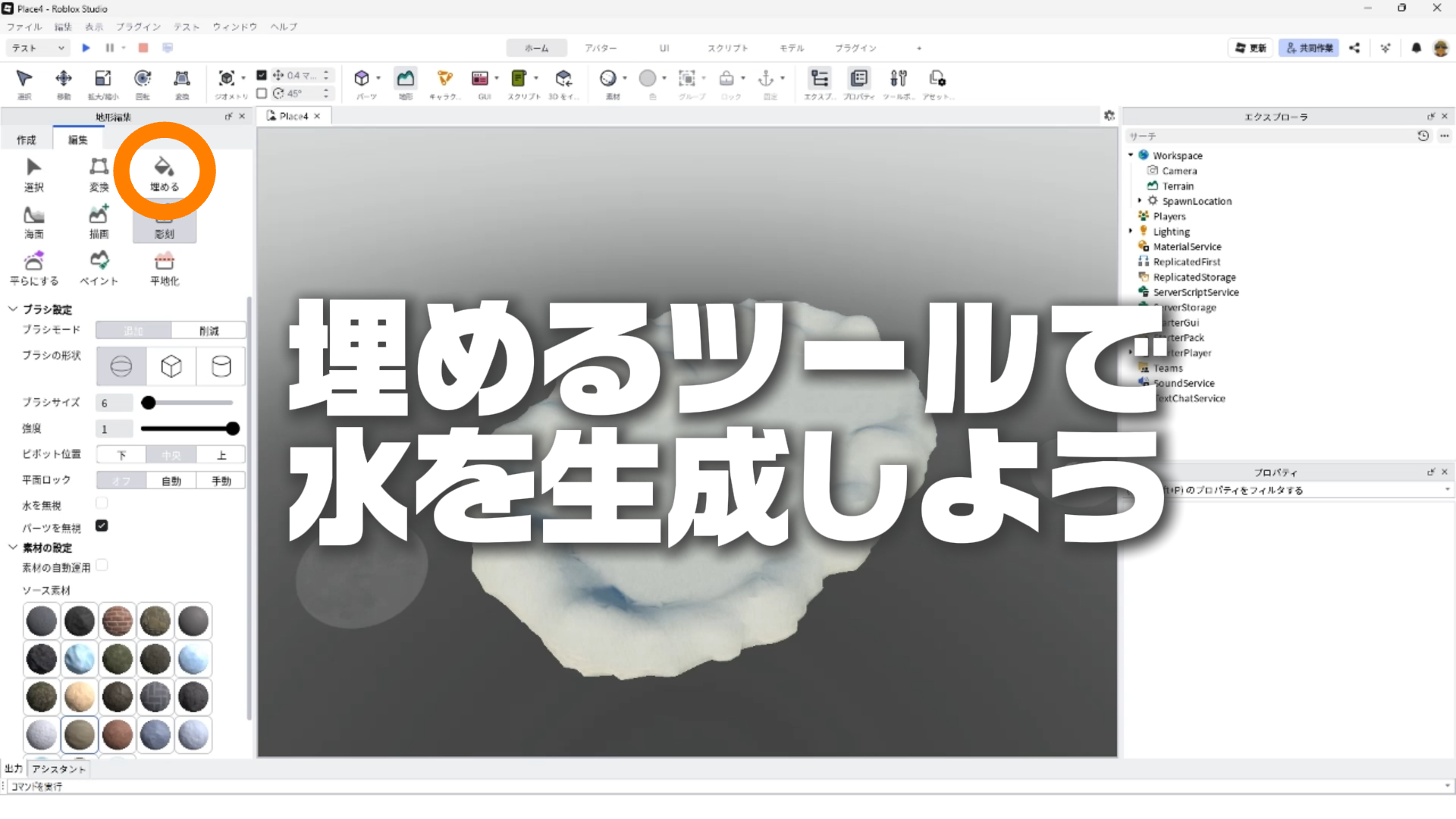Enable 素材の自動運用 checkbox
The height and width of the screenshot is (819, 1456).
coord(102,566)
